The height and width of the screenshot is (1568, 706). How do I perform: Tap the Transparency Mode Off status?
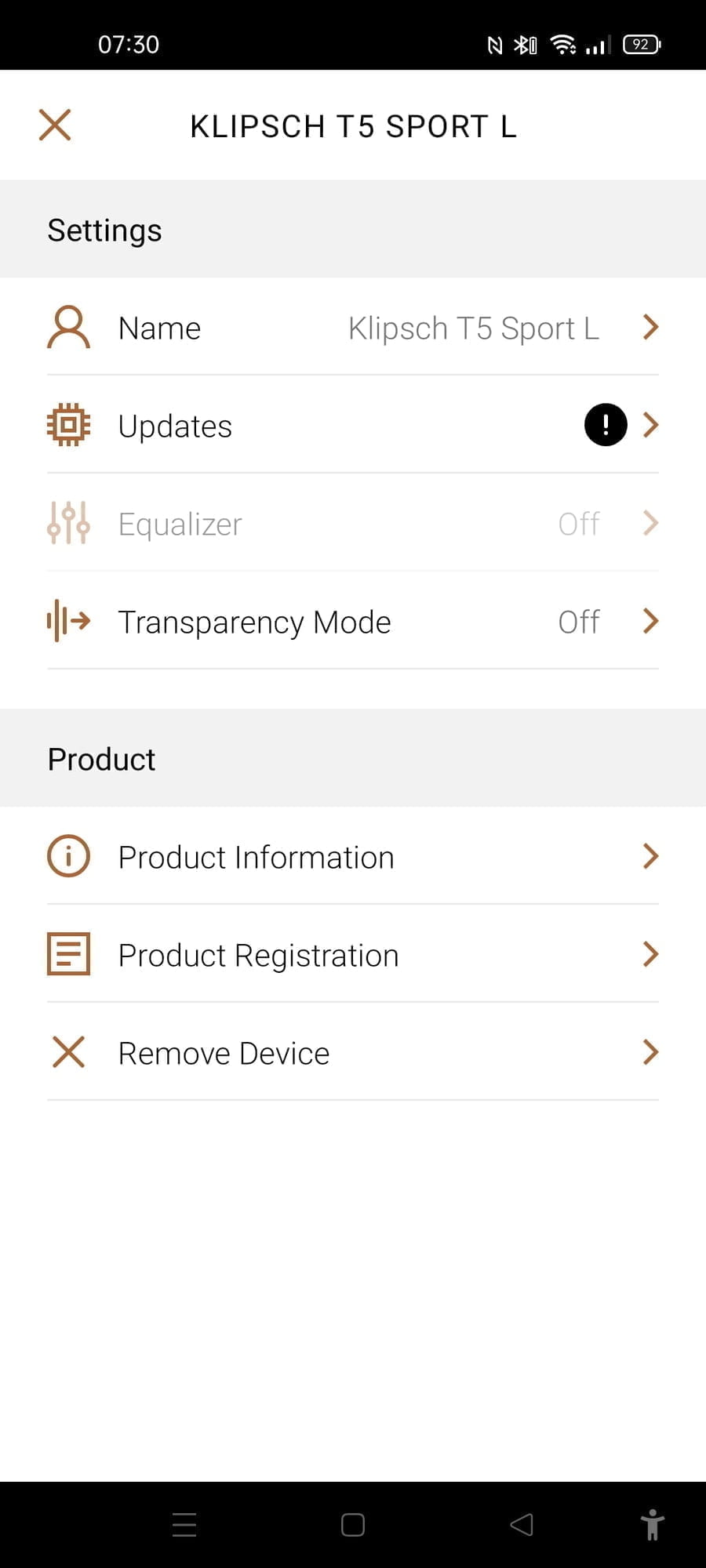point(579,622)
